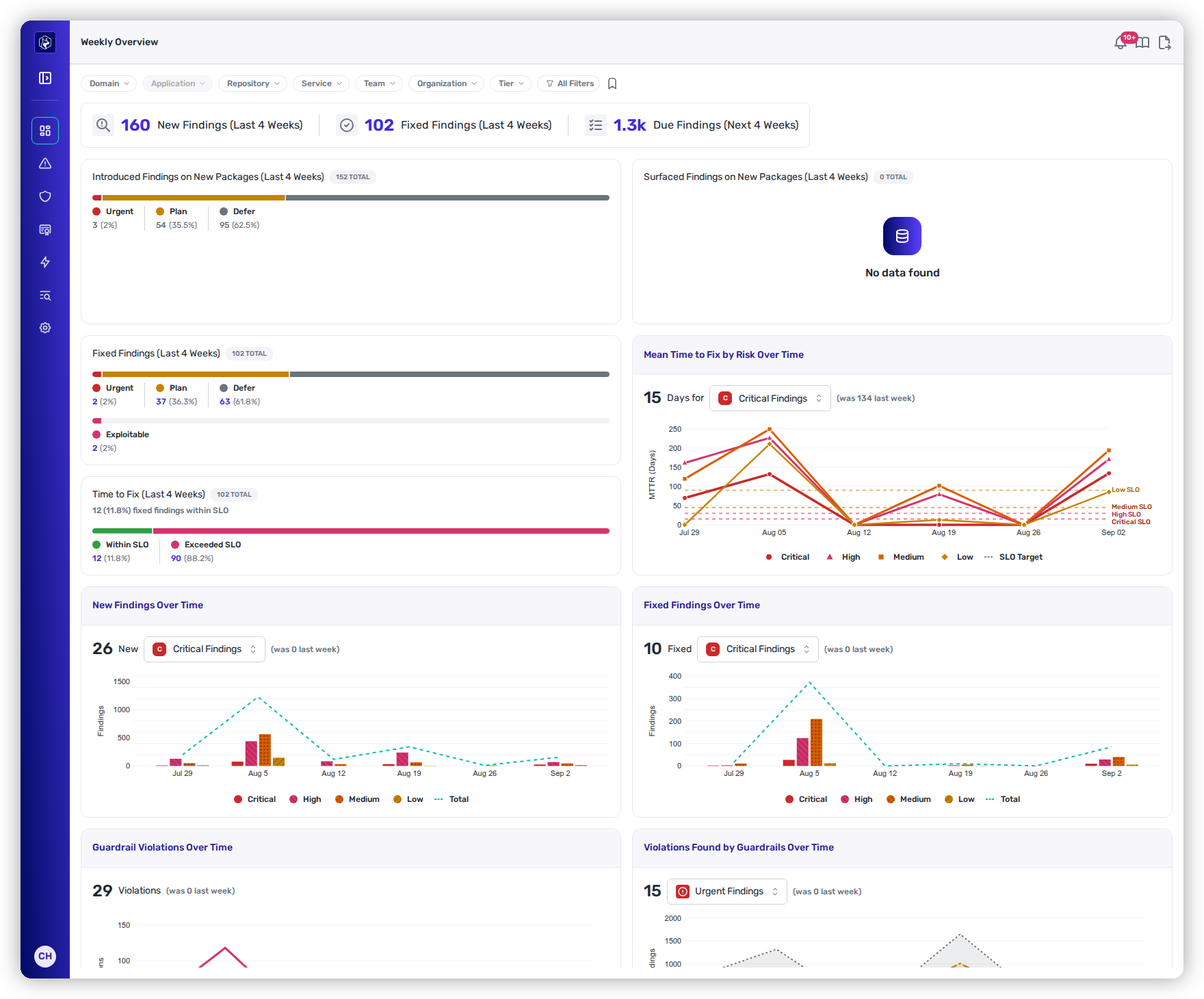1204x999 pixels.
Task: Open the Application filter dropdown
Action: (x=178, y=83)
